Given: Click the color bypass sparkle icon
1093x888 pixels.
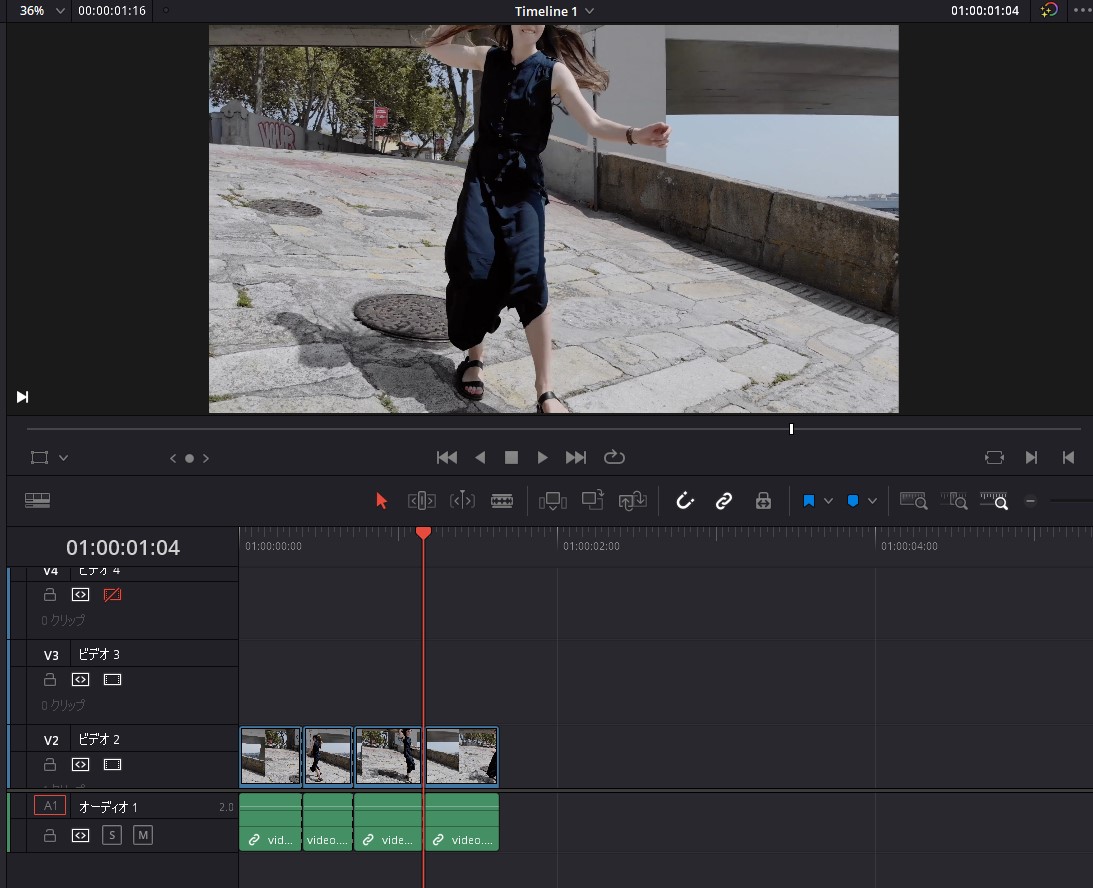Looking at the screenshot, I should point(1049,10).
